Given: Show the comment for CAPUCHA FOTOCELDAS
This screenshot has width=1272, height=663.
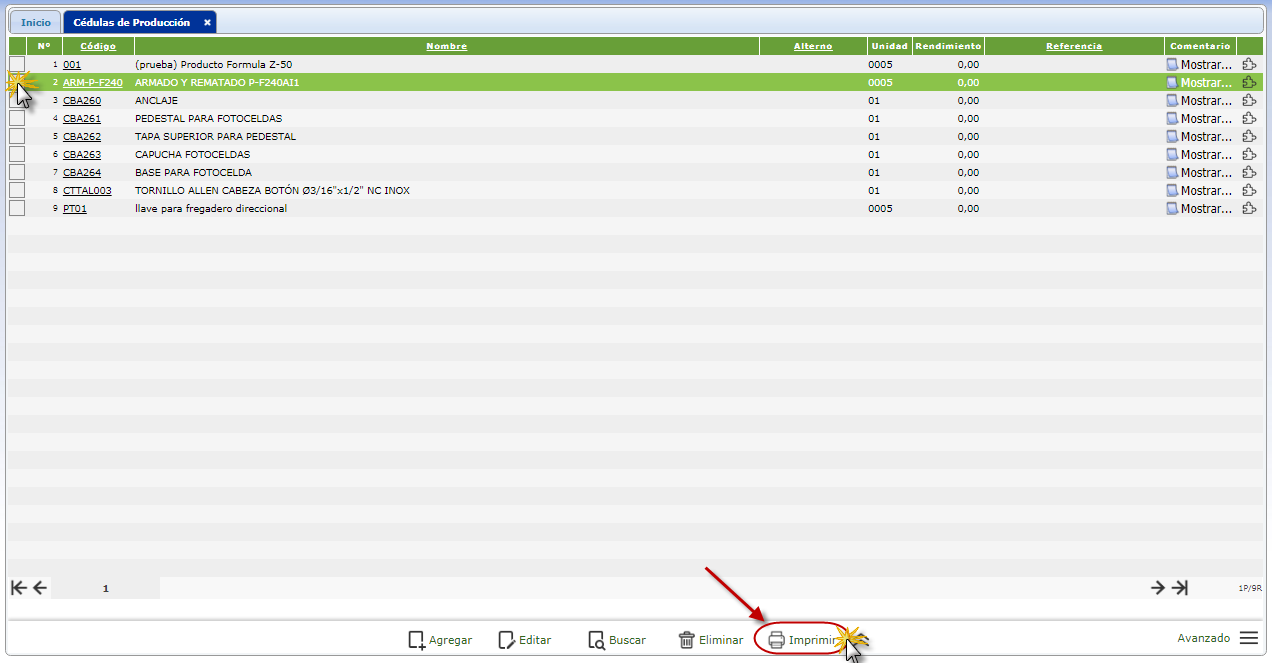Looking at the screenshot, I should tap(1200, 155).
